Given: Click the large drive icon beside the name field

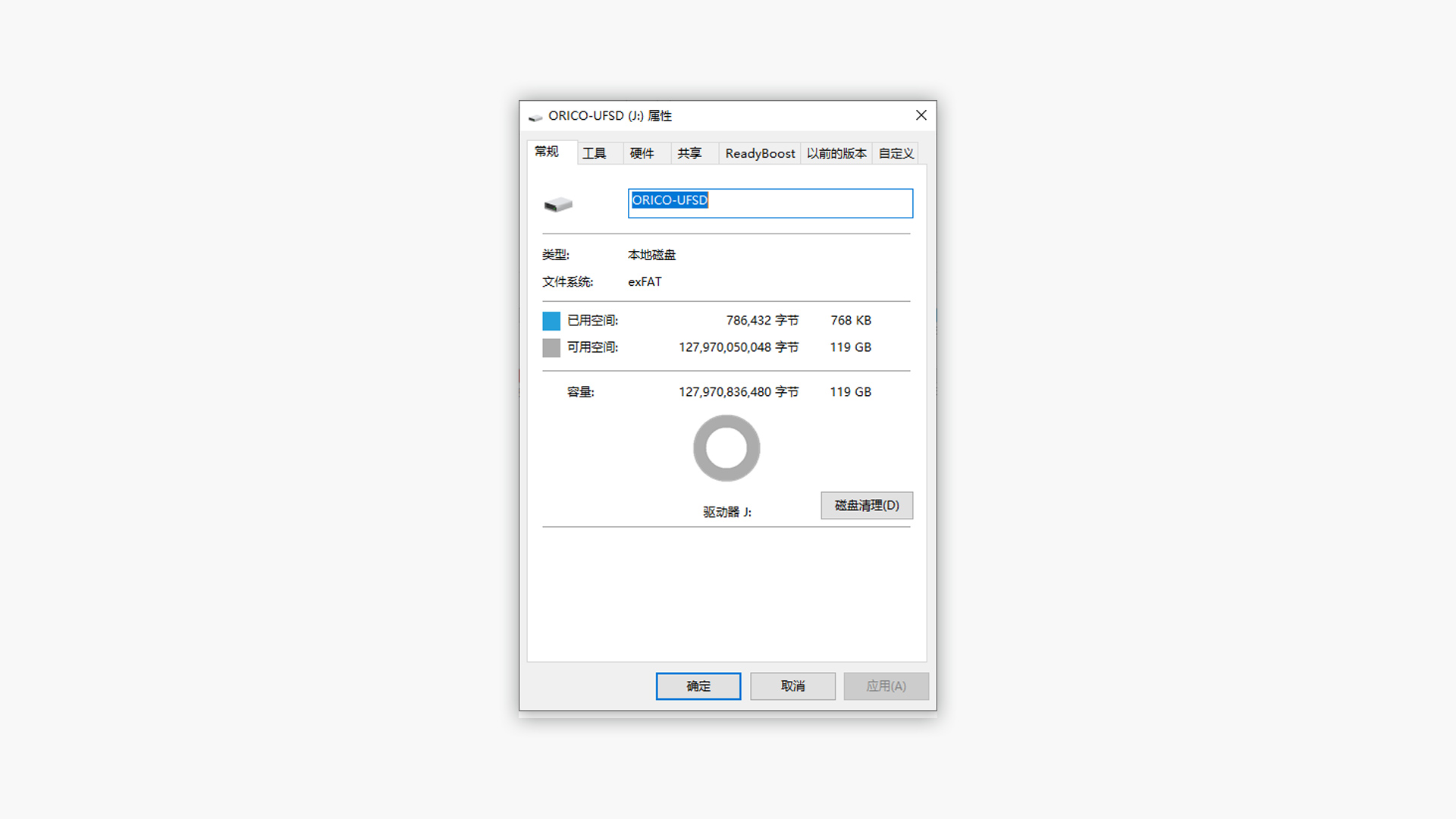Looking at the screenshot, I should click(558, 205).
